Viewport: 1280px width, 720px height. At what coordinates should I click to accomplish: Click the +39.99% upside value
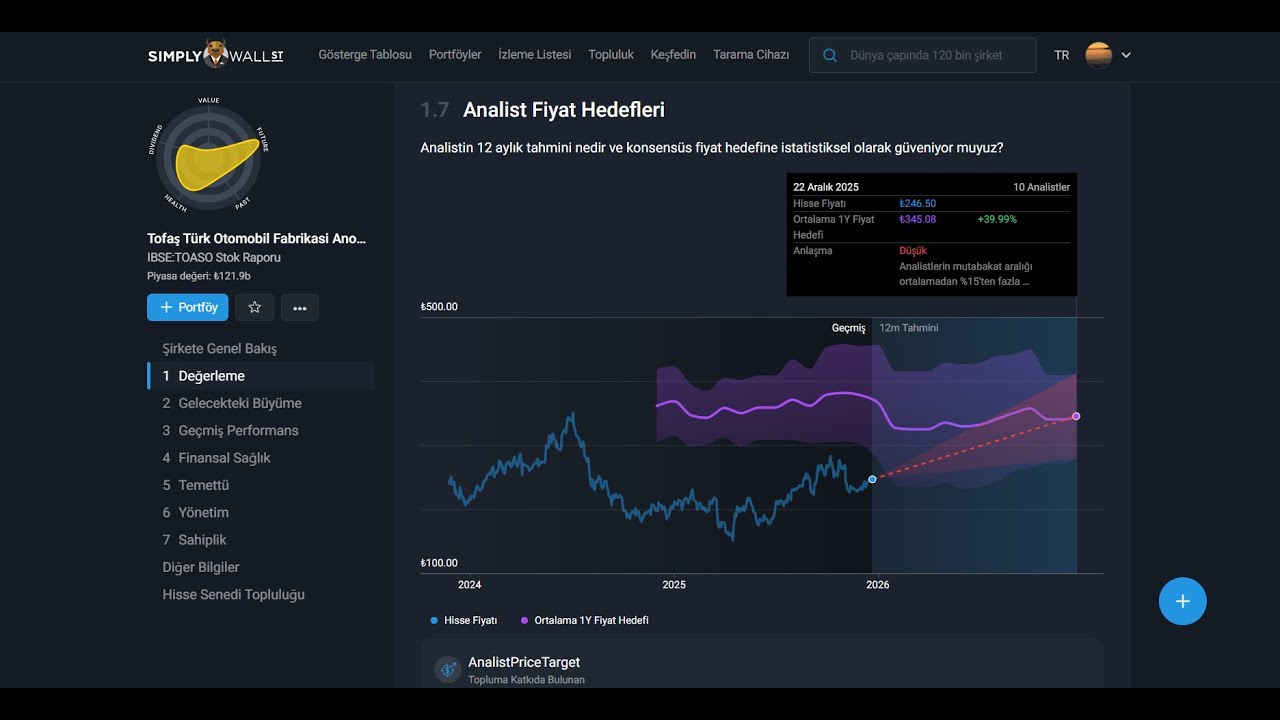[x=997, y=219]
